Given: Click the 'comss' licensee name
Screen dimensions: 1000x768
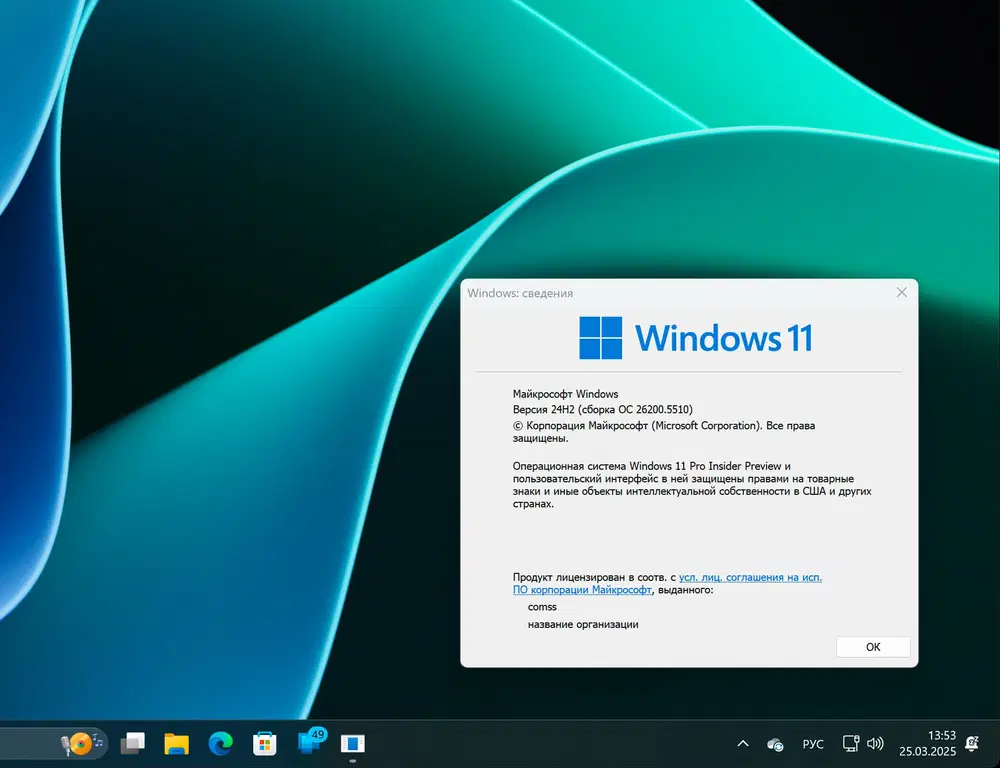Looking at the screenshot, I should pos(542,607).
